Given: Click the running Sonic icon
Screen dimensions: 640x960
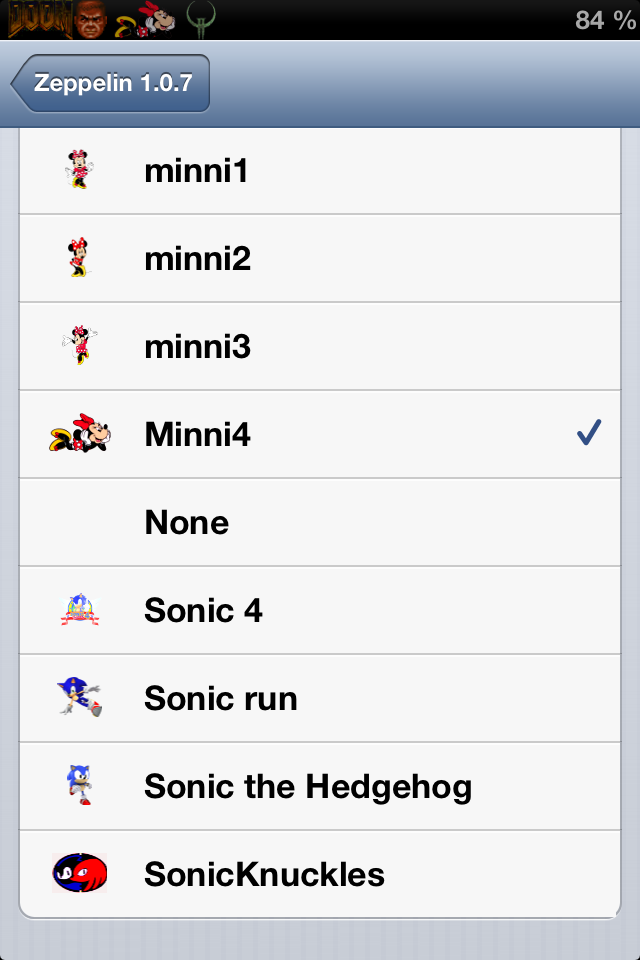Looking at the screenshot, I should [x=80, y=697].
